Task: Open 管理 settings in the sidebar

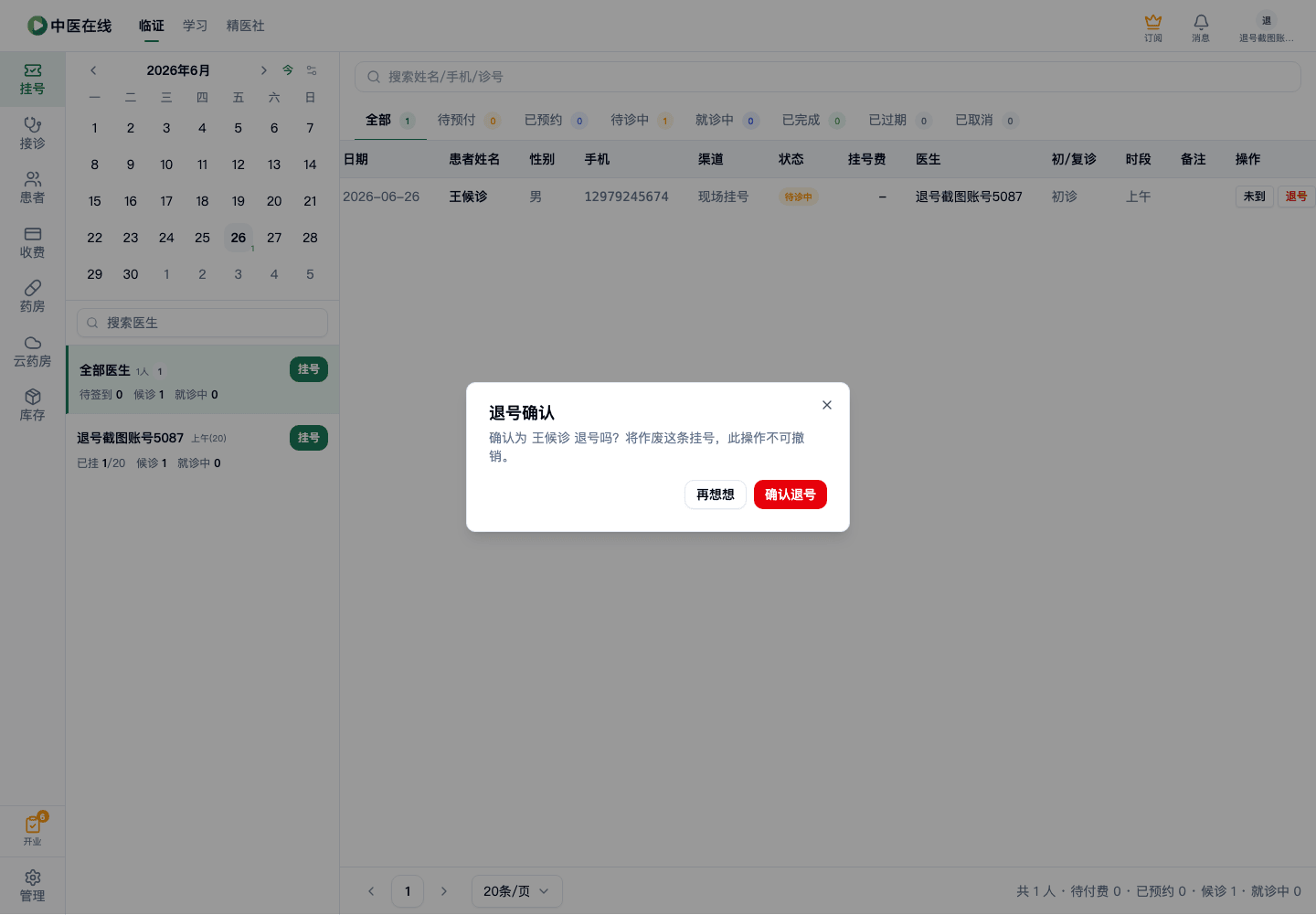Action: tap(32, 886)
